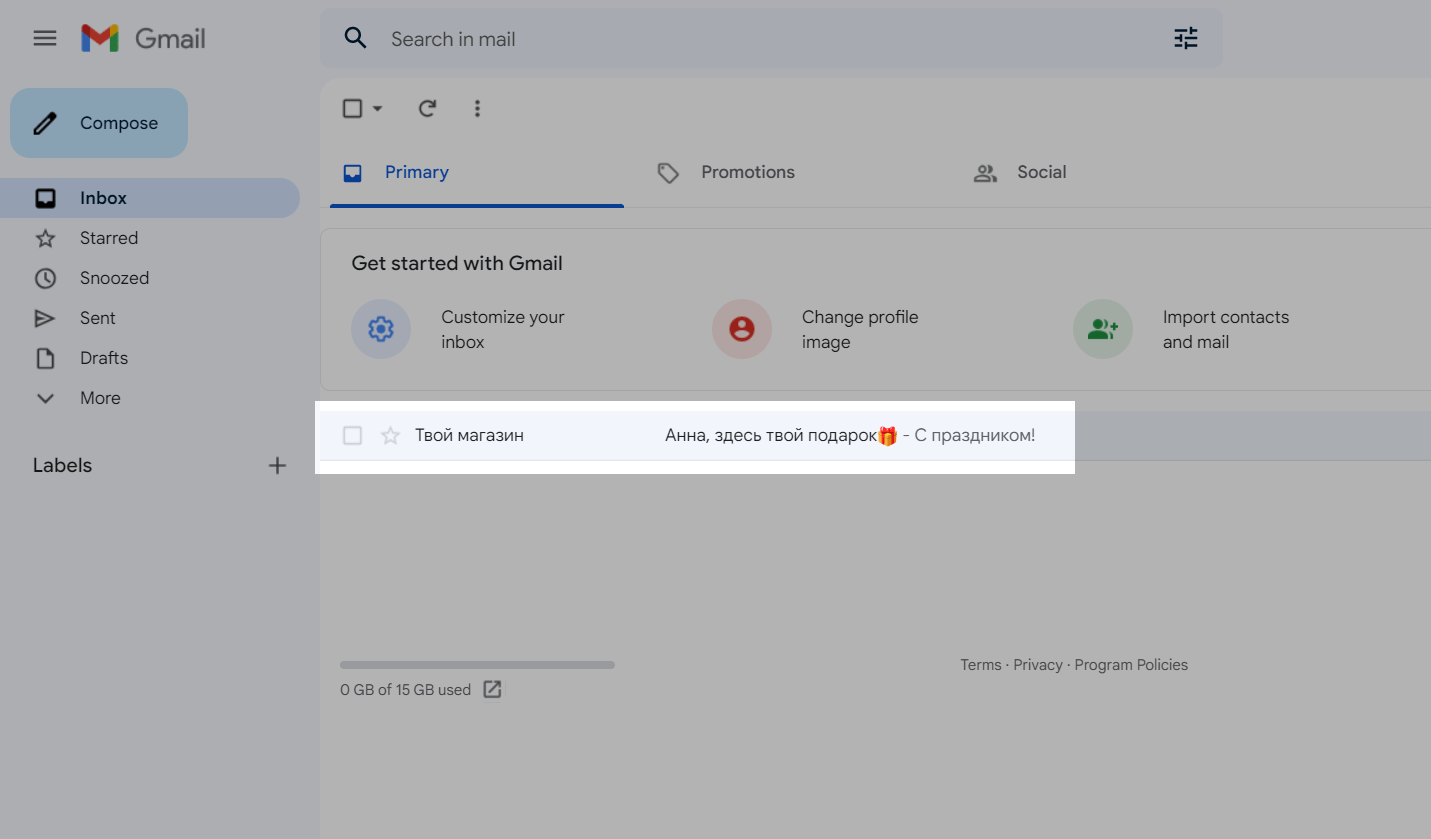The height and width of the screenshot is (839, 1431).
Task: Open the main menu hamburger icon
Action: pos(45,39)
